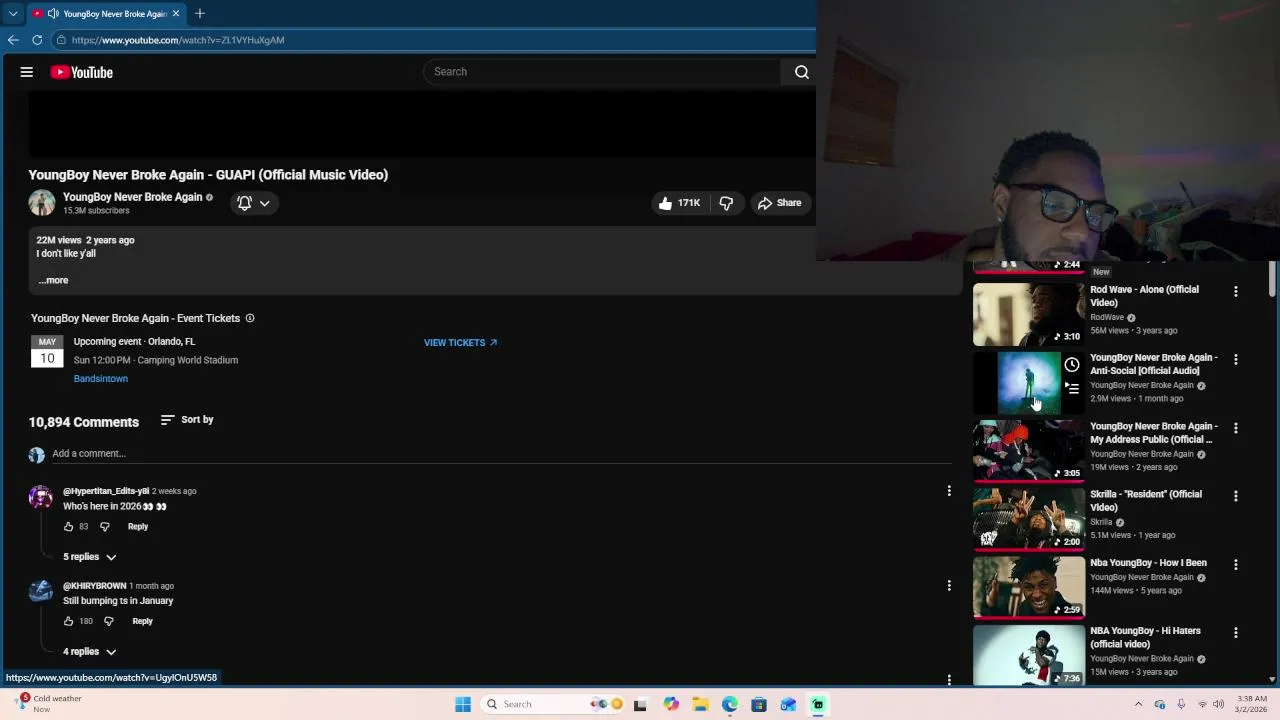Open the Cold weather widget
This screenshot has height=720, width=1280.
click(48, 704)
